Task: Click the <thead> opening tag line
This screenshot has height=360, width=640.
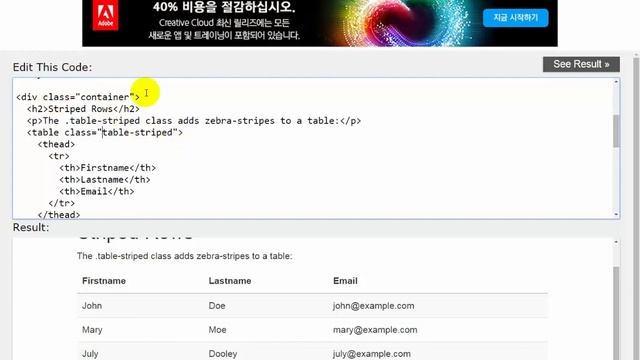Action: coord(56,144)
